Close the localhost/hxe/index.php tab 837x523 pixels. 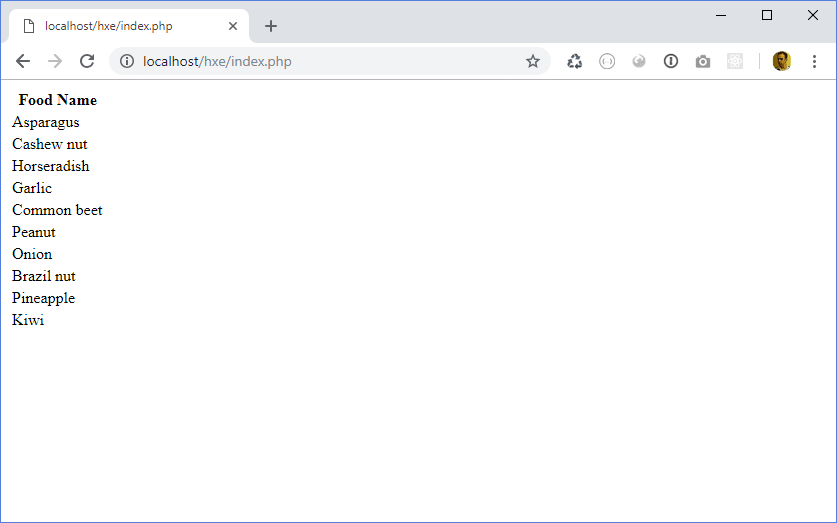233,26
